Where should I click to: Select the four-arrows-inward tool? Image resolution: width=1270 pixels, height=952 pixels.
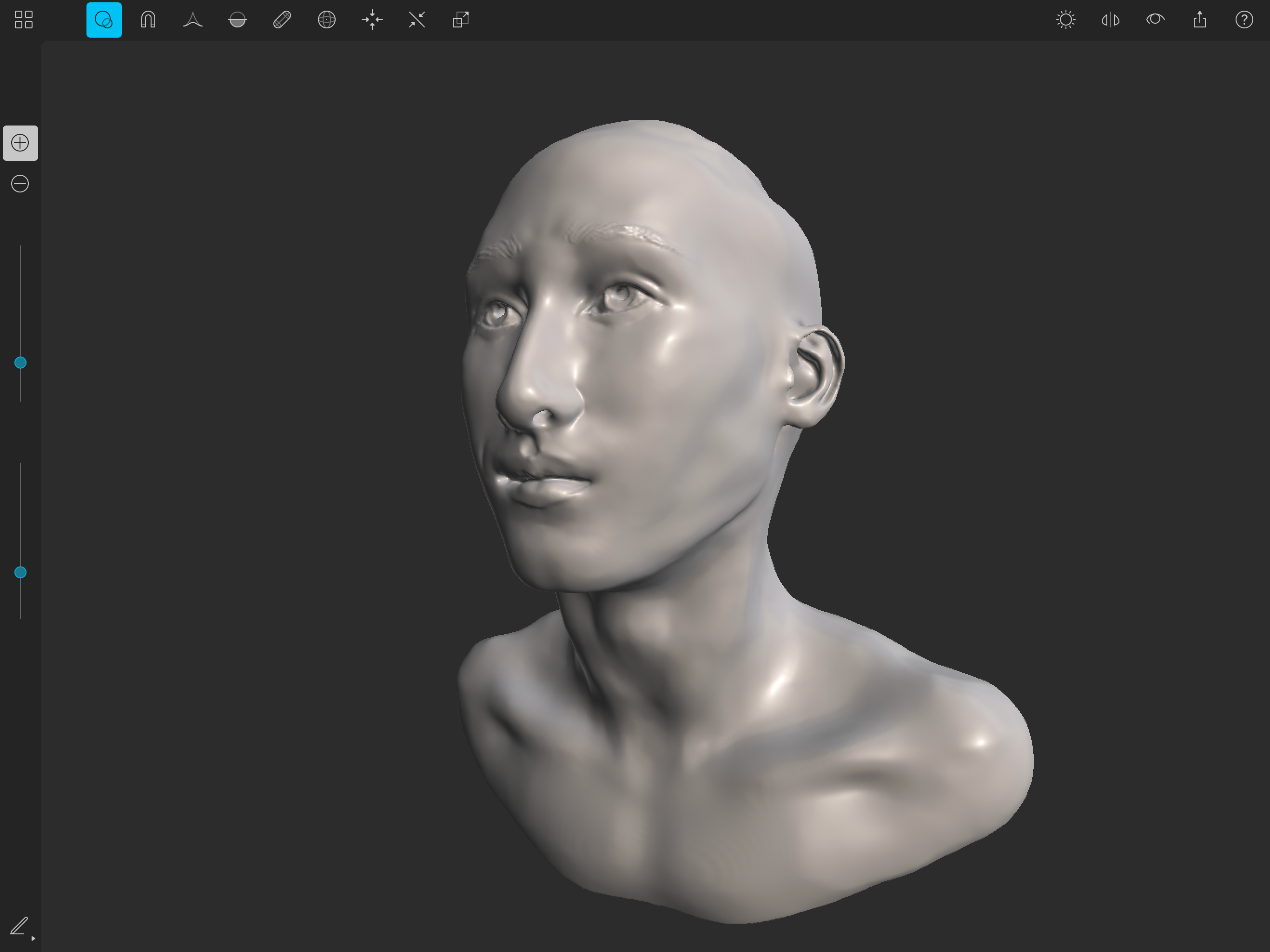[372, 20]
